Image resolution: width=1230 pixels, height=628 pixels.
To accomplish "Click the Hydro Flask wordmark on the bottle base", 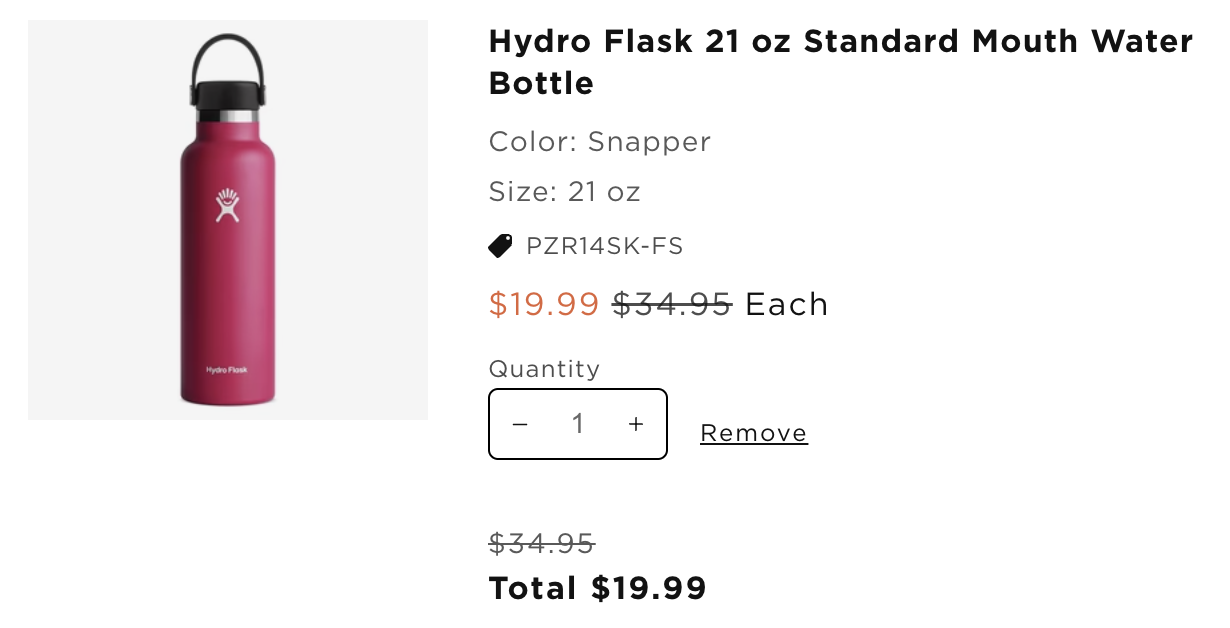I will pos(227,370).
